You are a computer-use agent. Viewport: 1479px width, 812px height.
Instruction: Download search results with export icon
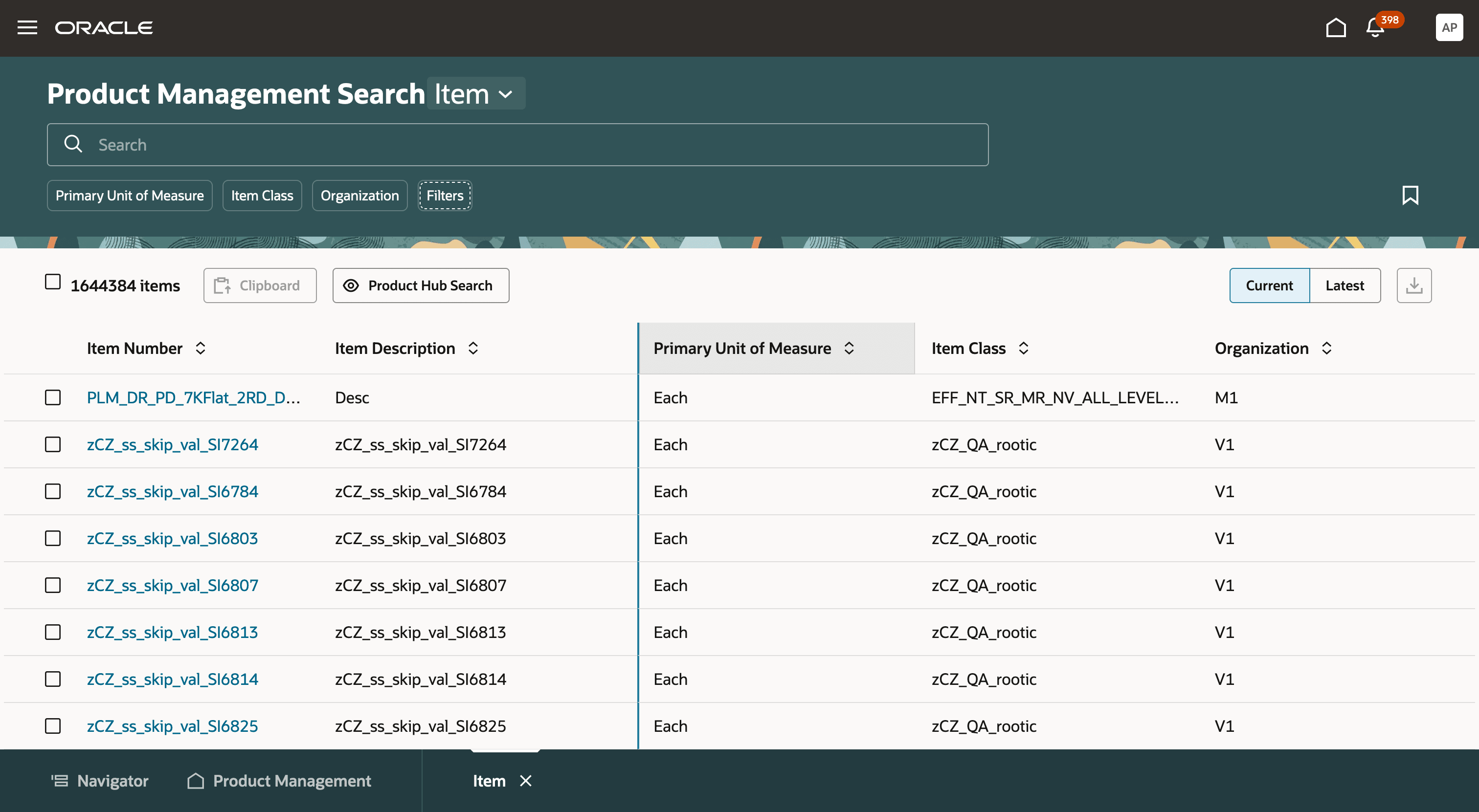[1413, 285]
